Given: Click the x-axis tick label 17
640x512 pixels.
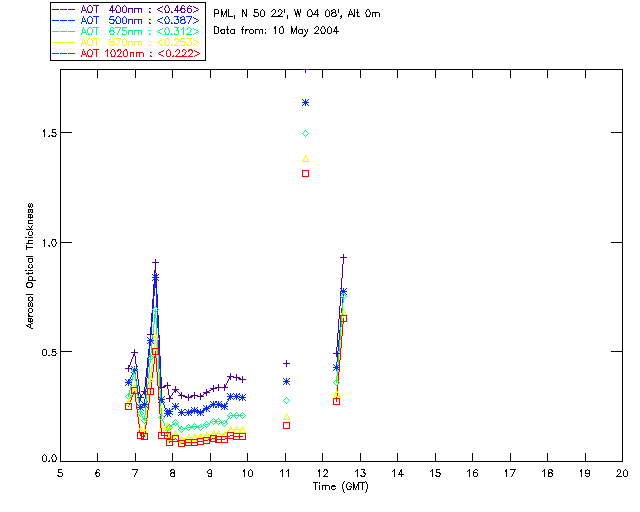Looking at the screenshot, I should click(510, 473).
